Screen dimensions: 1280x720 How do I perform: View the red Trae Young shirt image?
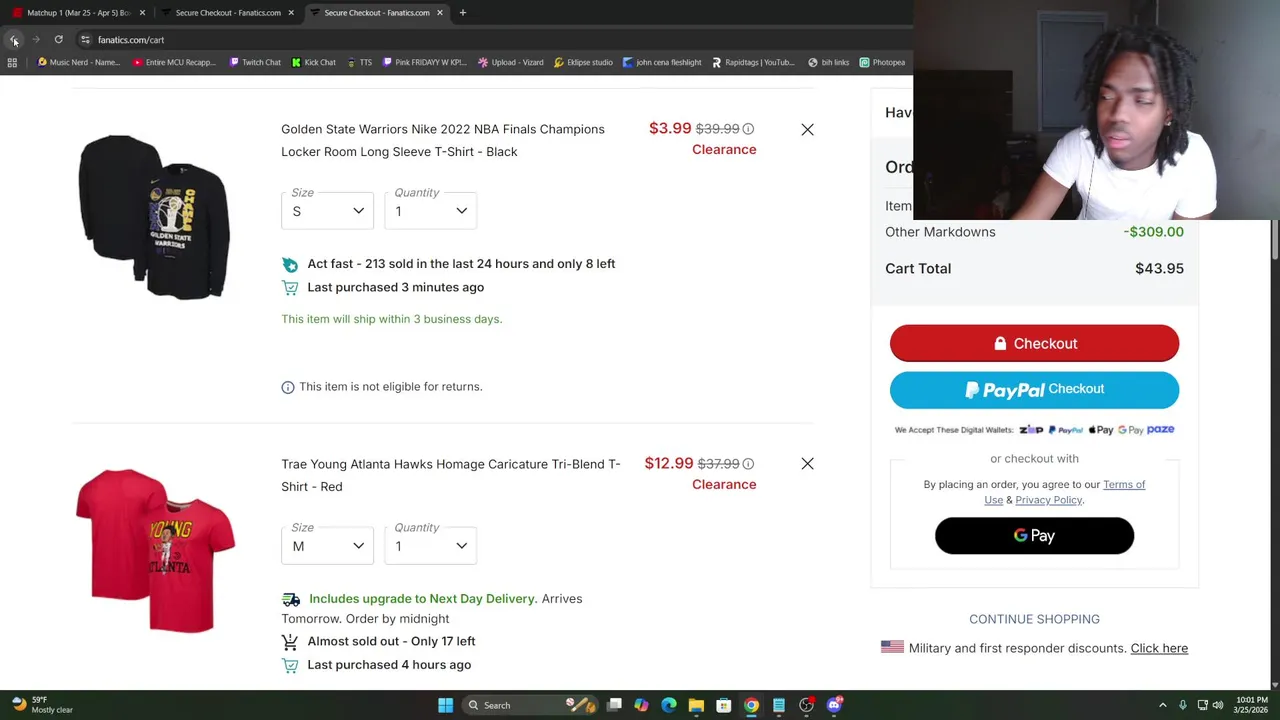[155, 551]
